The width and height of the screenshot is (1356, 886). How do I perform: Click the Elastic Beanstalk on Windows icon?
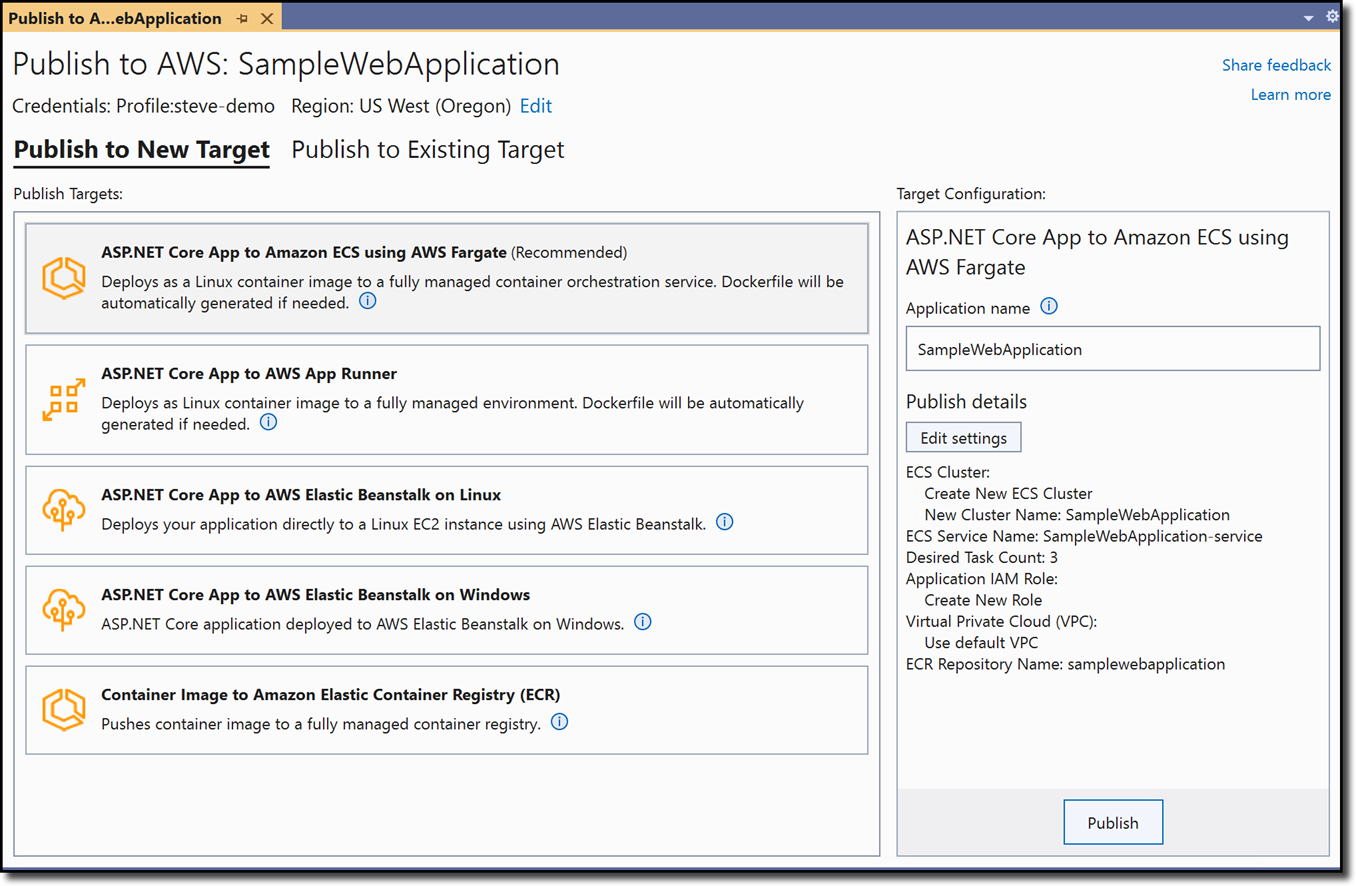(x=63, y=609)
